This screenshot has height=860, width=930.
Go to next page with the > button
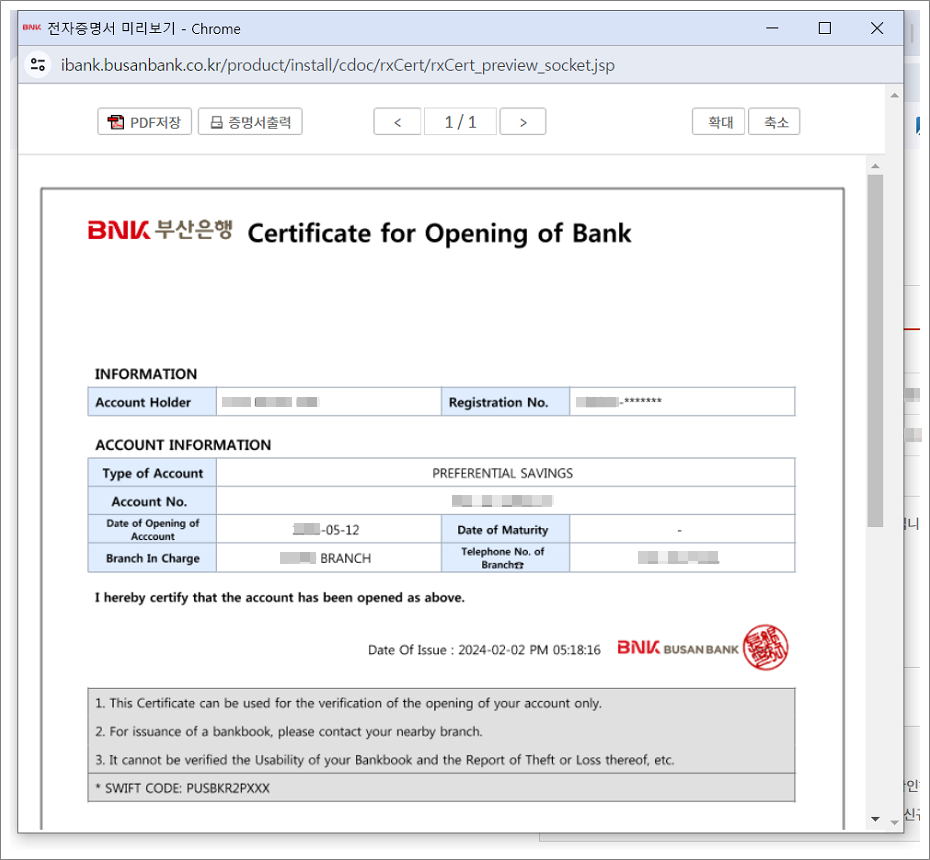point(523,122)
